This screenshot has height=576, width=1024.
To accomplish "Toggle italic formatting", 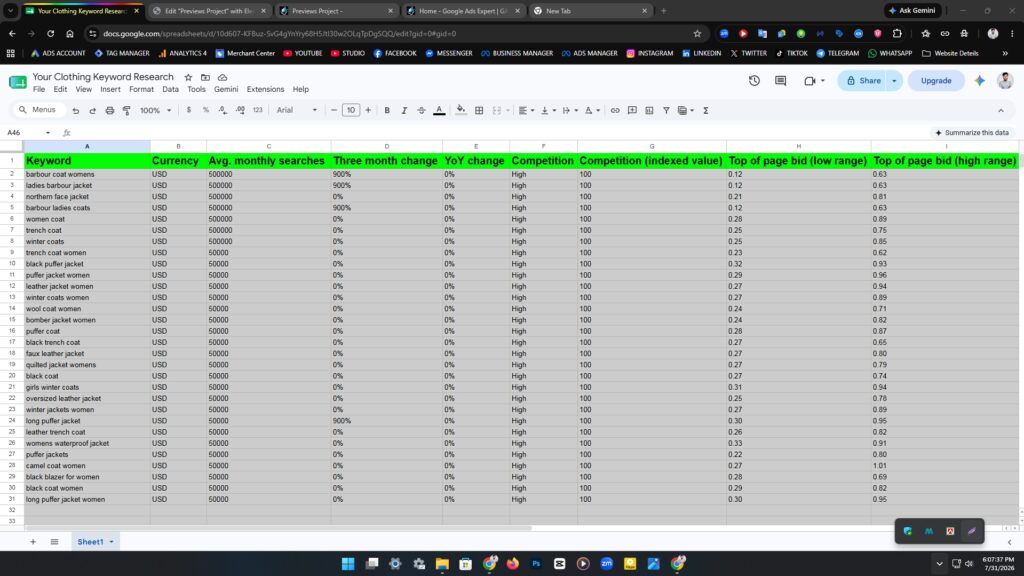I will [x=404, y=110].
